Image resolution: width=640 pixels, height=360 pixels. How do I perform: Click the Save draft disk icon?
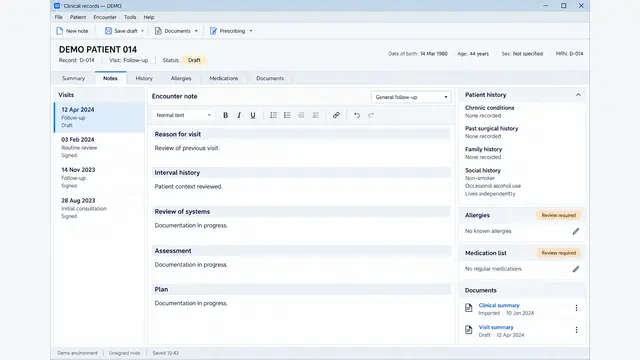[108, 31]
